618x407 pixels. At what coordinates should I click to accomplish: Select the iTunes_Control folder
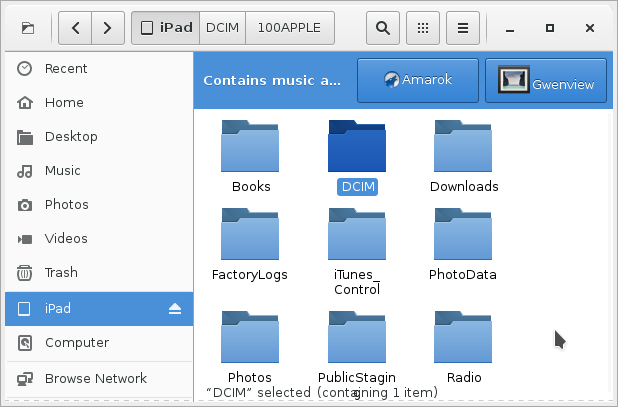point(357,236)
